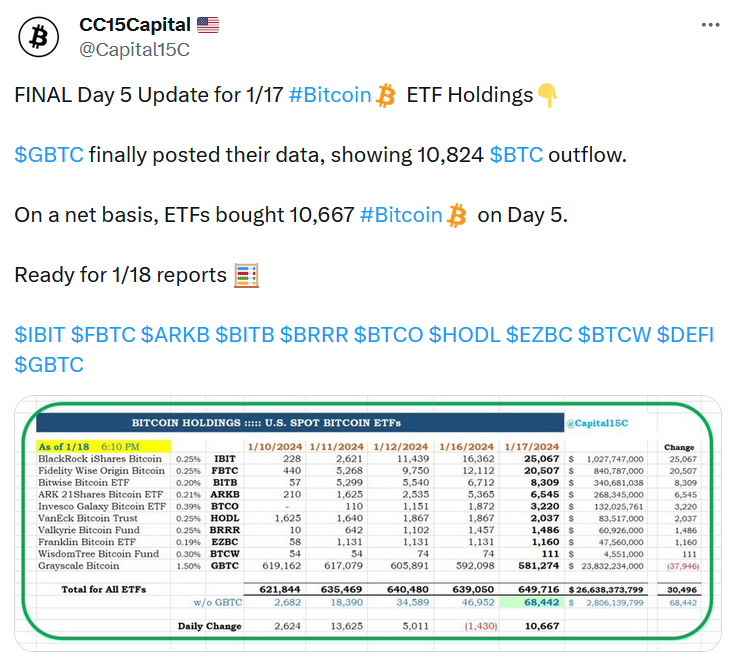Open the $BTC cashtag link
The image size is (738, 664).
click(516, 155)
